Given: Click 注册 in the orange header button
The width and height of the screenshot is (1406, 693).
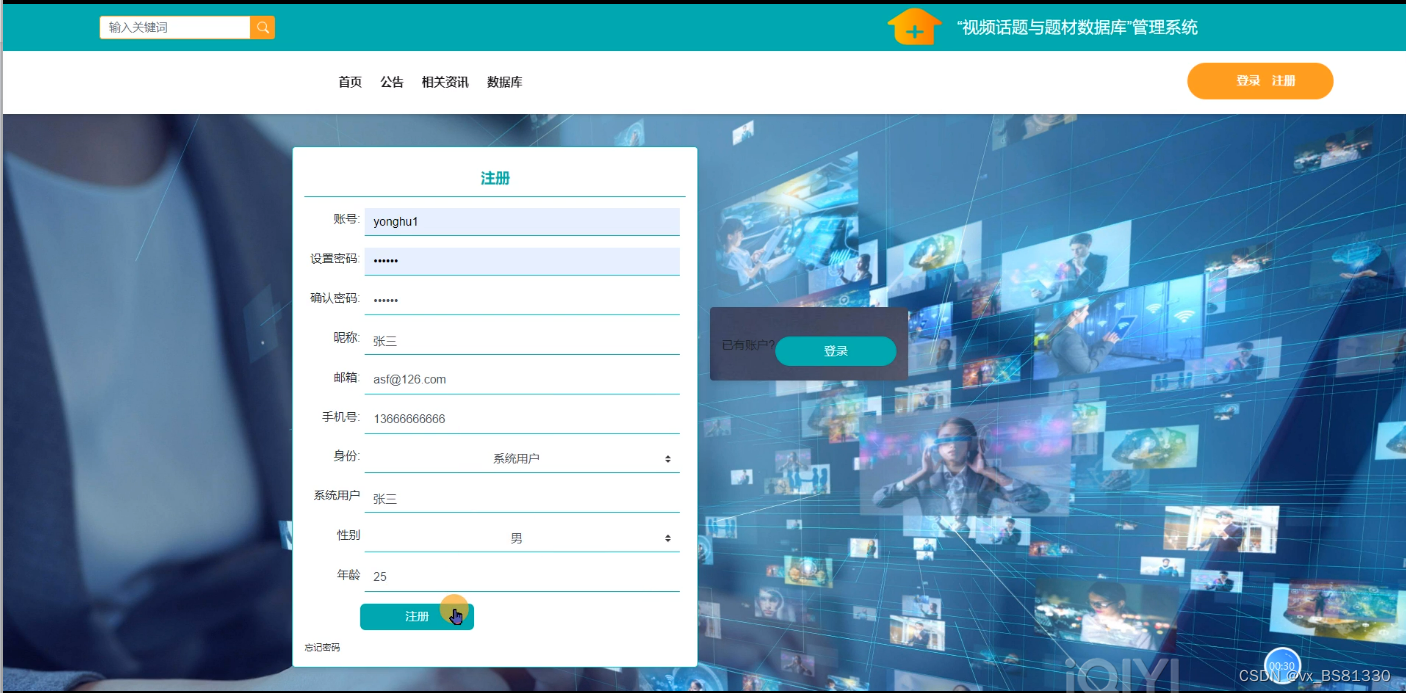Looking at the screenshot, I should click(x=1283, y=81).
